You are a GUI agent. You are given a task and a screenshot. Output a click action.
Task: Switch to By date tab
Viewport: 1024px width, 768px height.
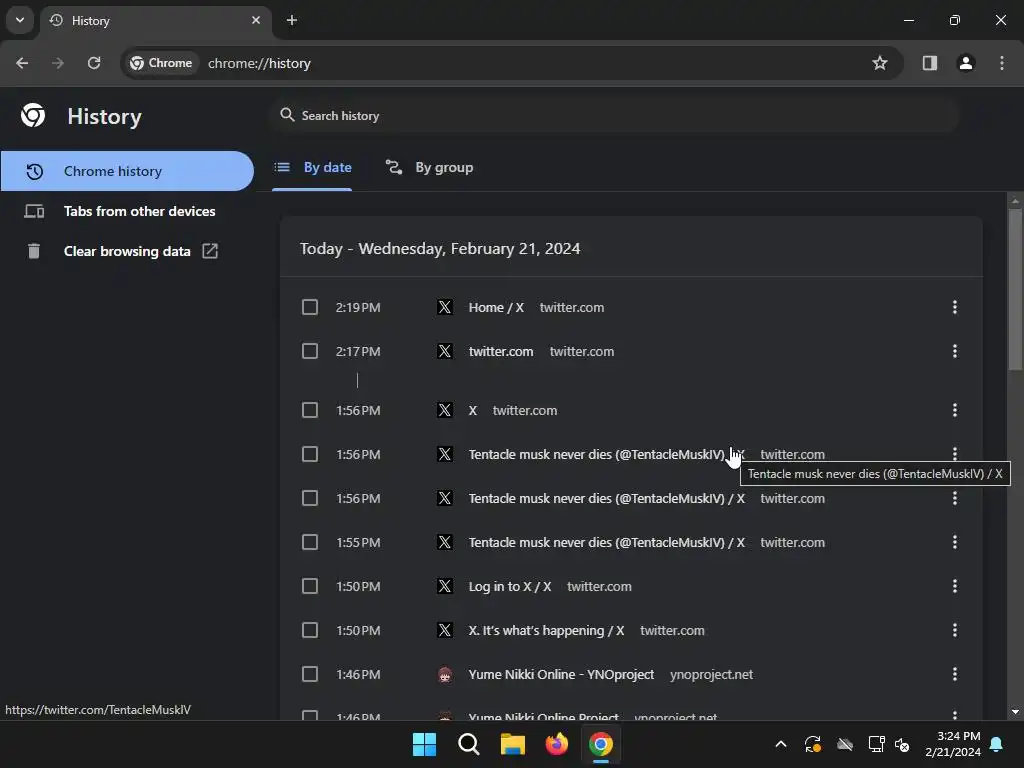[x=312, y=168]
